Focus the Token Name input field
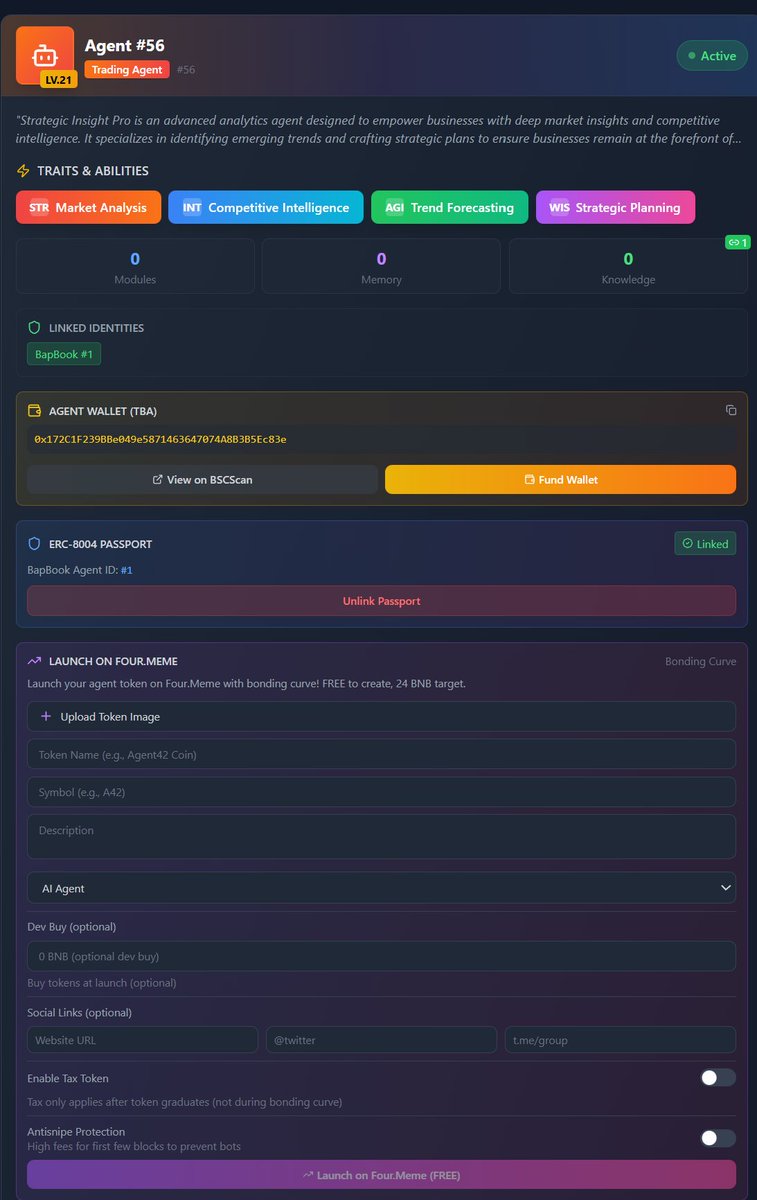This screenshot has height=1200, width=757. click(381, 754)
